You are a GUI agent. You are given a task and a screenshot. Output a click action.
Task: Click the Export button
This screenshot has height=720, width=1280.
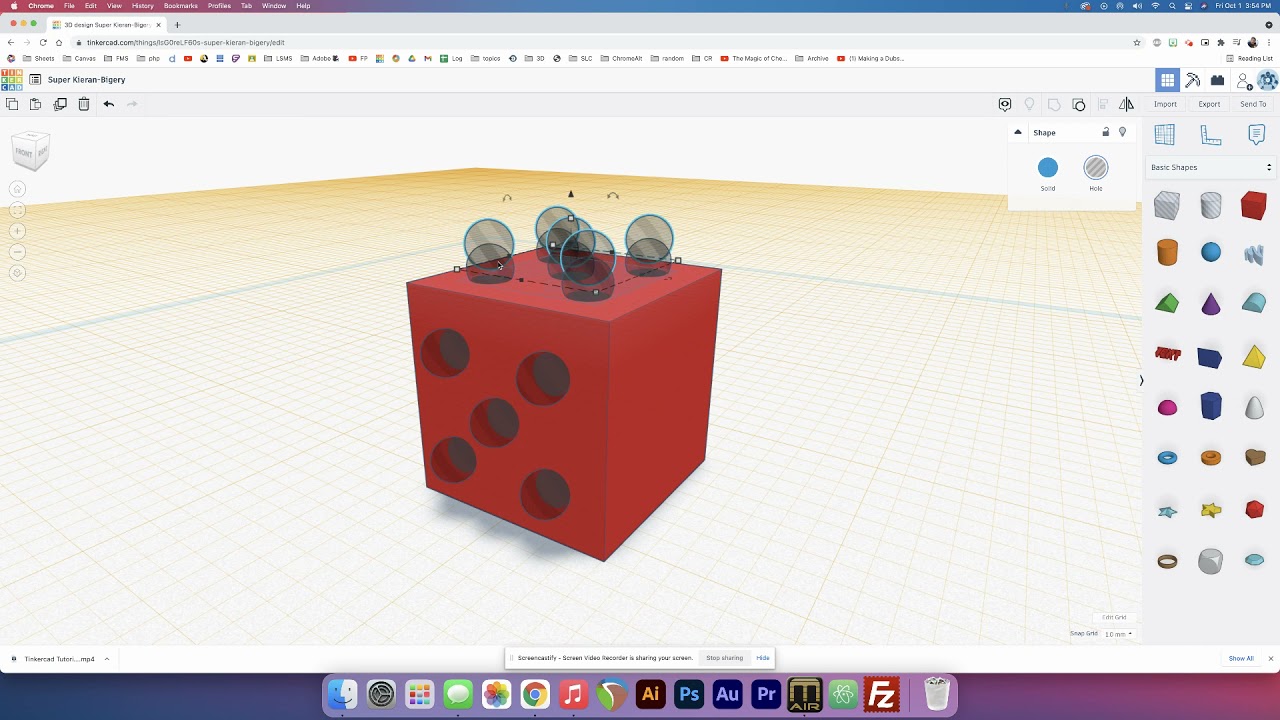(1209, 104)
